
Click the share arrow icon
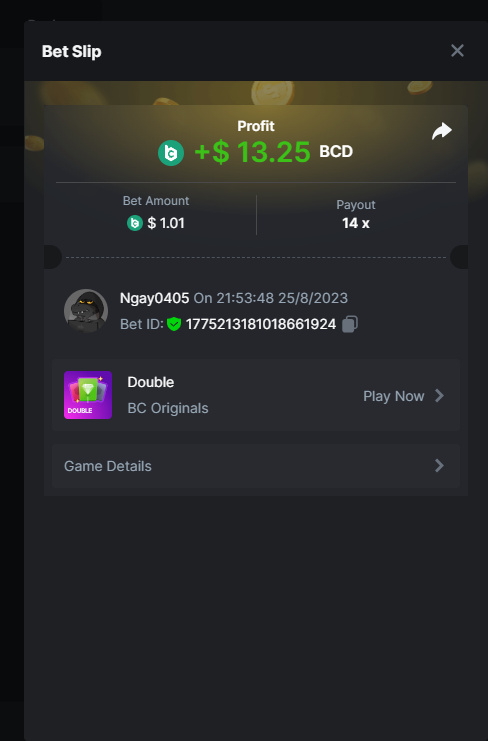[442, 131]
